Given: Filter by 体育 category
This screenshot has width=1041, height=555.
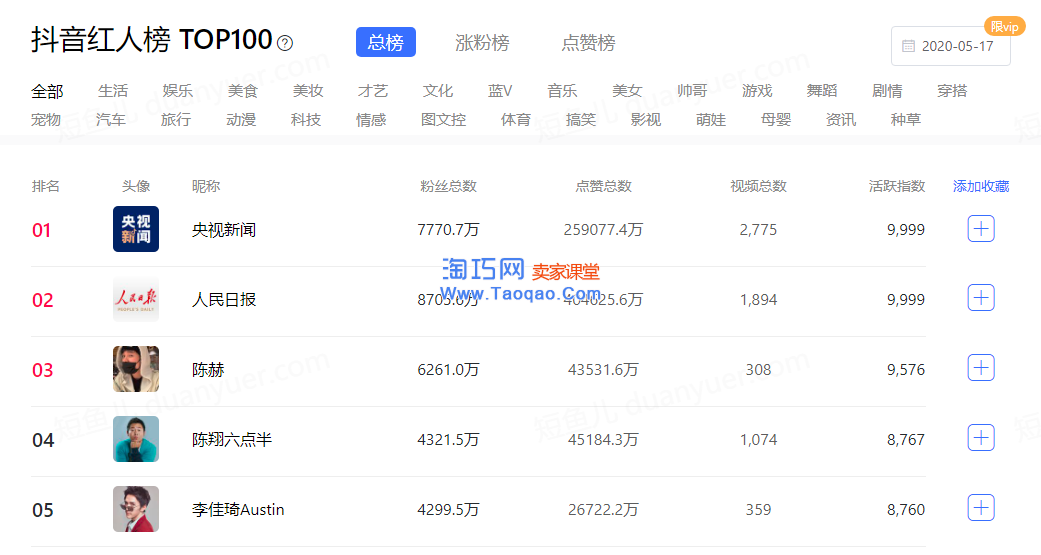Looking at the screenshot, I should (516, 119).
